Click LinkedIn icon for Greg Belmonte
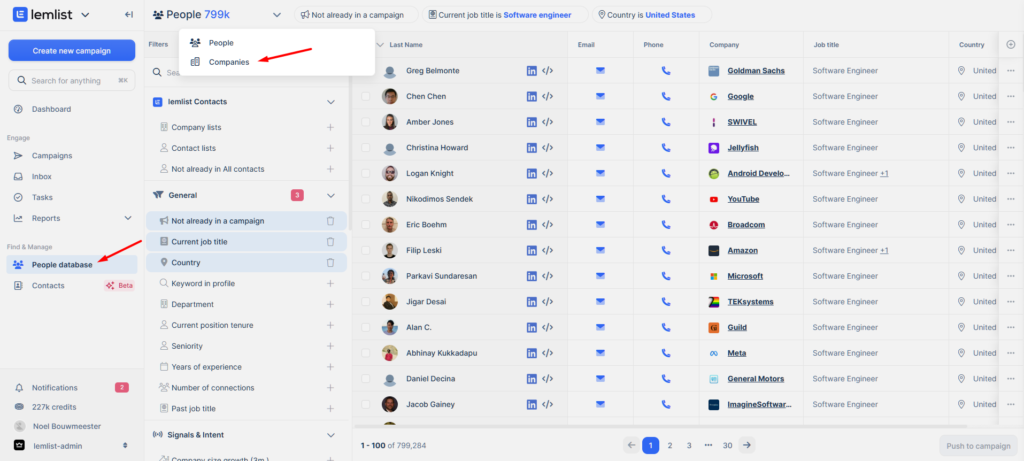The image size is (1024, 461). tap(532, 71)
